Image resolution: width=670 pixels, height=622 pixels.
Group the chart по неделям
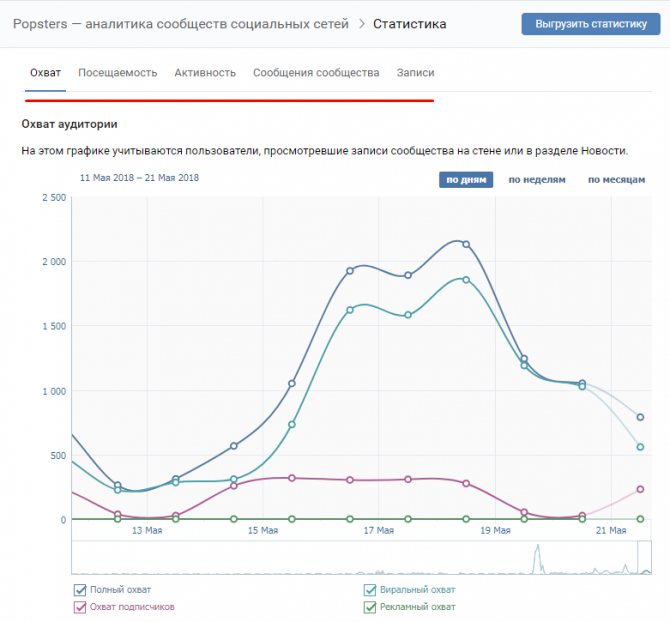536,180
